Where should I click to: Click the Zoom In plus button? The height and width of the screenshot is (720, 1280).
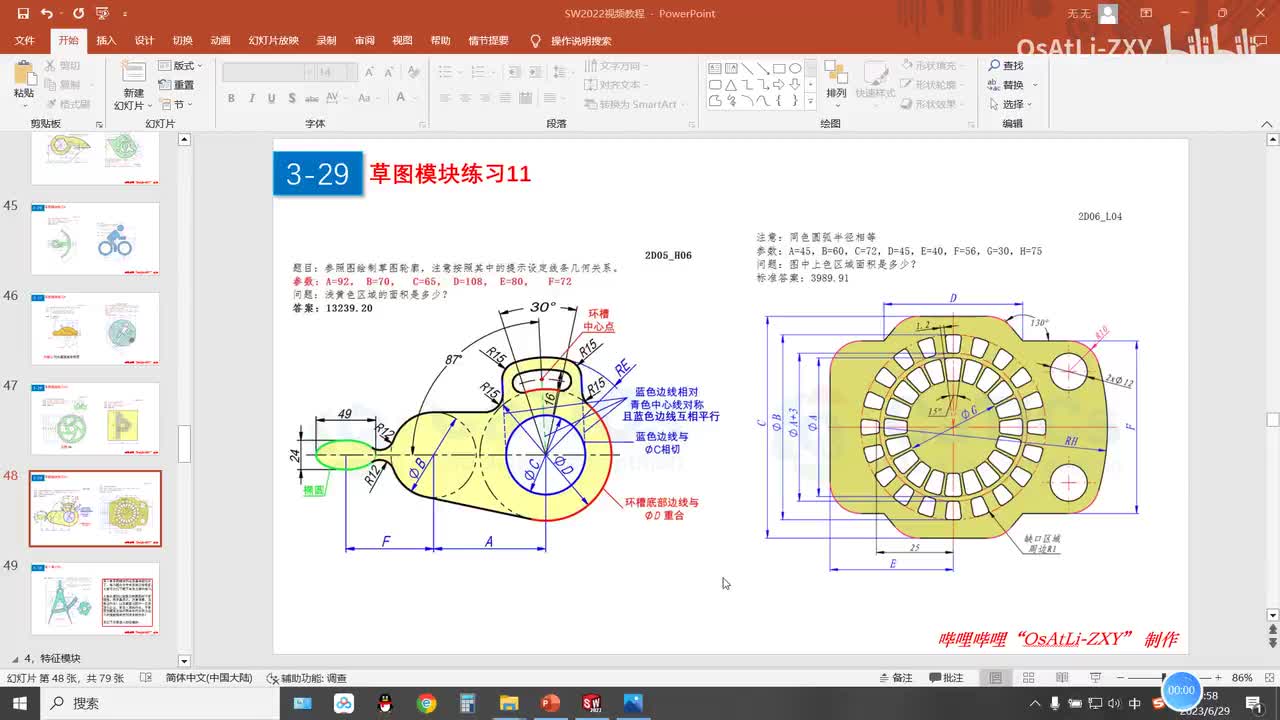(1217, 678)
